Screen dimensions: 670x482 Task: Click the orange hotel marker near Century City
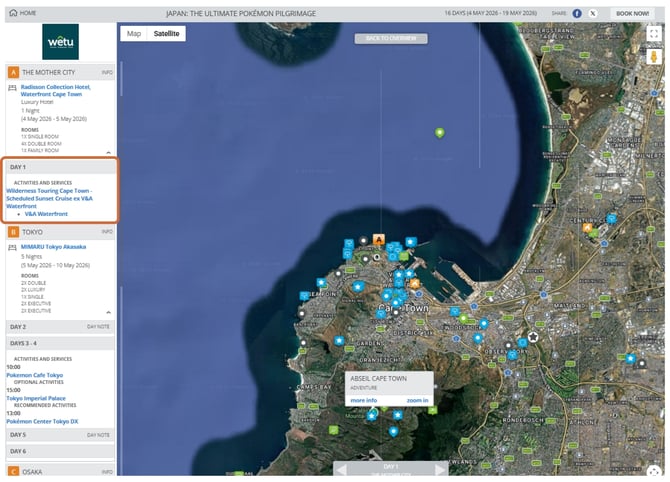pos(588,227)
